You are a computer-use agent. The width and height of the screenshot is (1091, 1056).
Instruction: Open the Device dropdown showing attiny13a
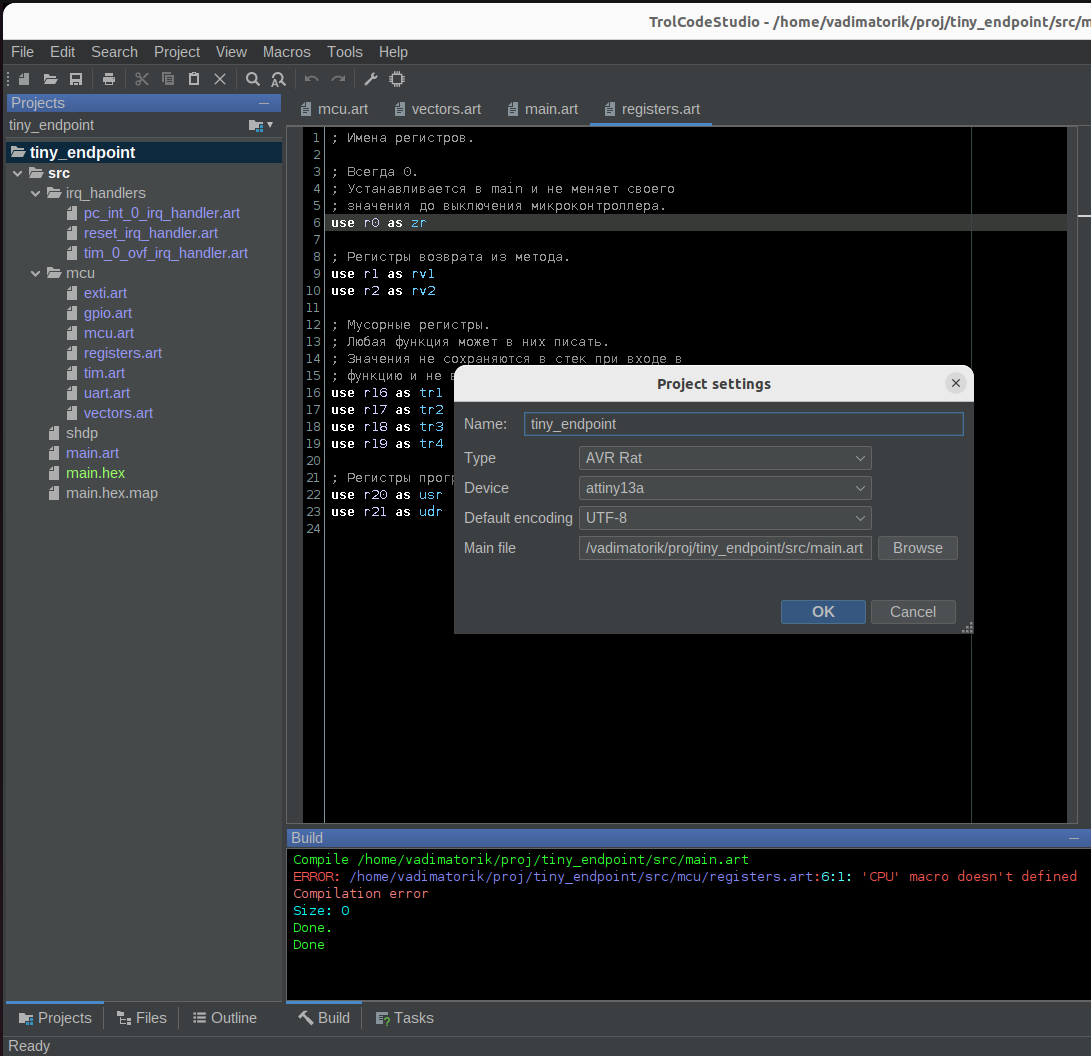click(x=724, y=488)
